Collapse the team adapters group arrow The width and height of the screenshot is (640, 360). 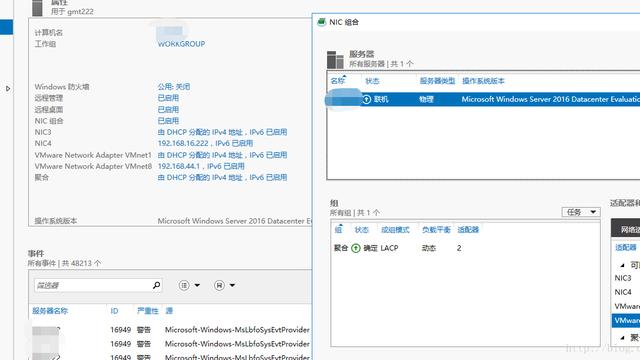coord(622,337)
